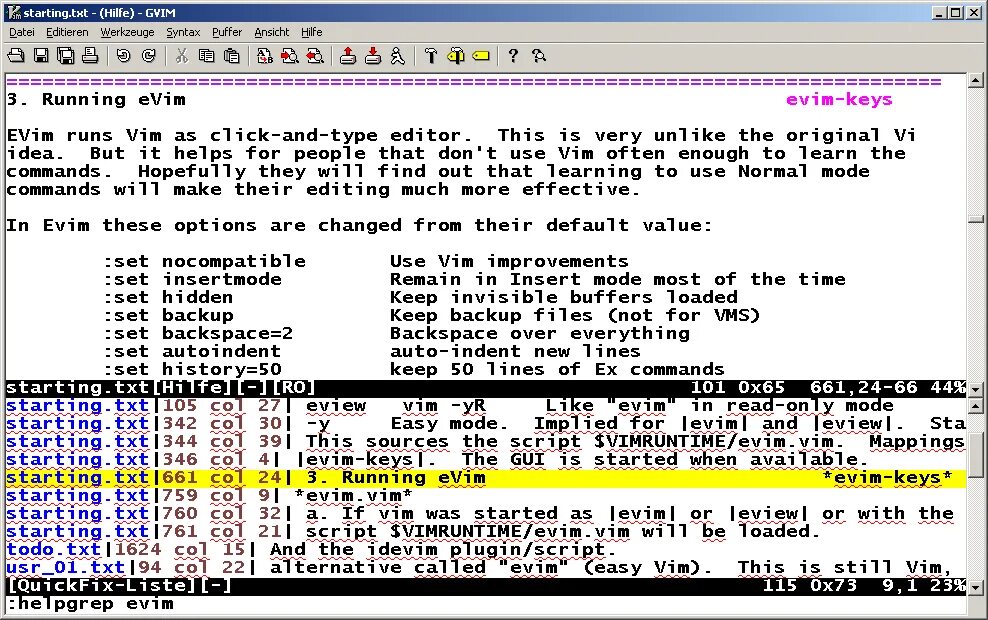Select quickfix entry starting.txt line 344

pos(485,442)
